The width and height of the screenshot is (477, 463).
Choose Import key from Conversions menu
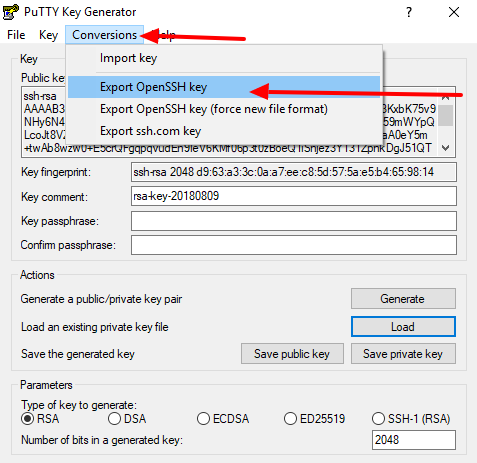click(224, 58)
